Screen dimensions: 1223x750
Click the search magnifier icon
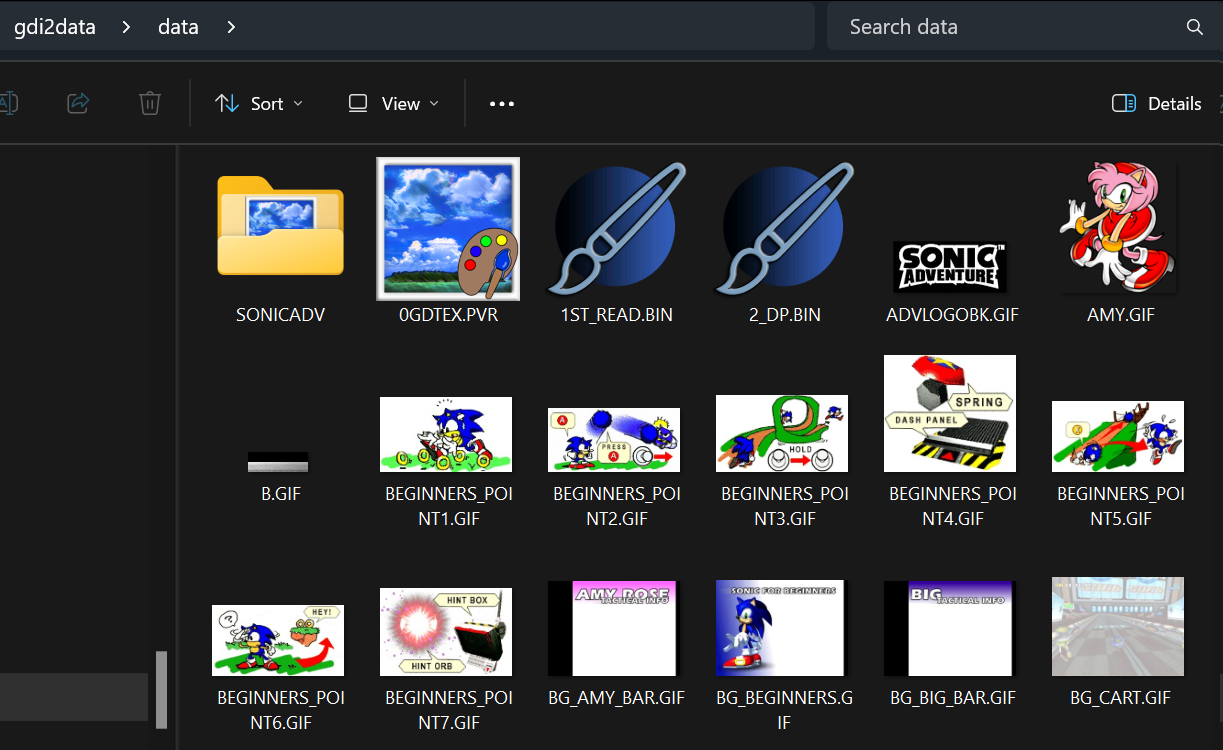pyautogui.click(x=1194, y=27)
